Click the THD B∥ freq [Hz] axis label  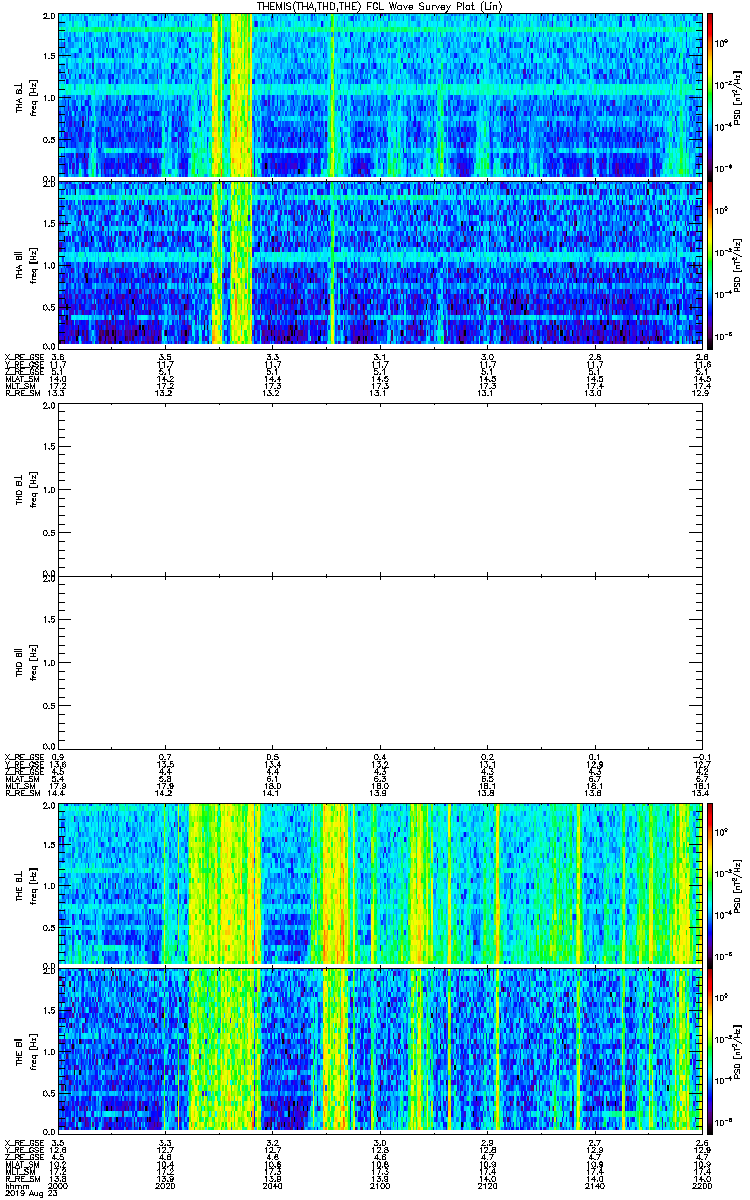click(x=34, y=662)
